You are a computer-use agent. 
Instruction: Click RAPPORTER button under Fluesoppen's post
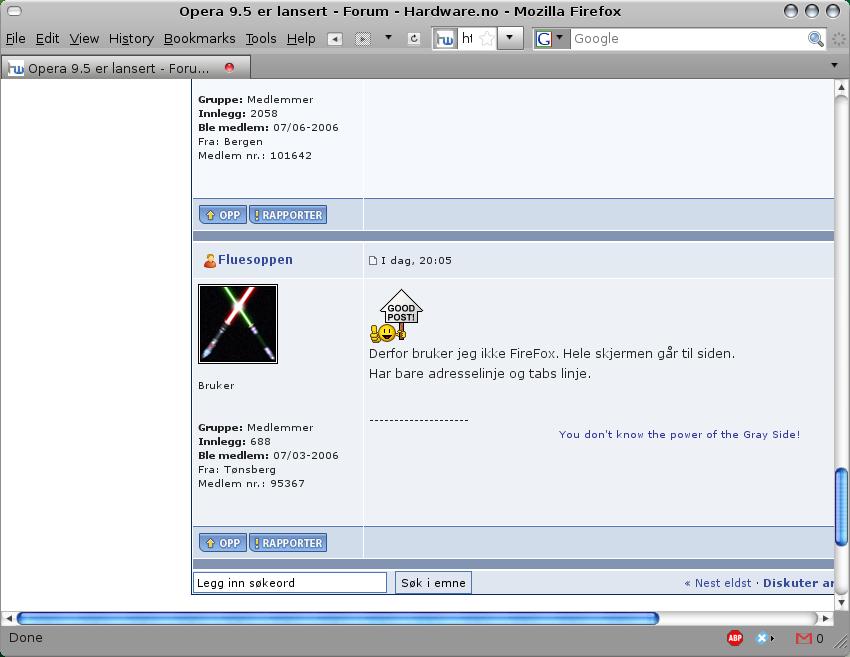pos(288,543)
